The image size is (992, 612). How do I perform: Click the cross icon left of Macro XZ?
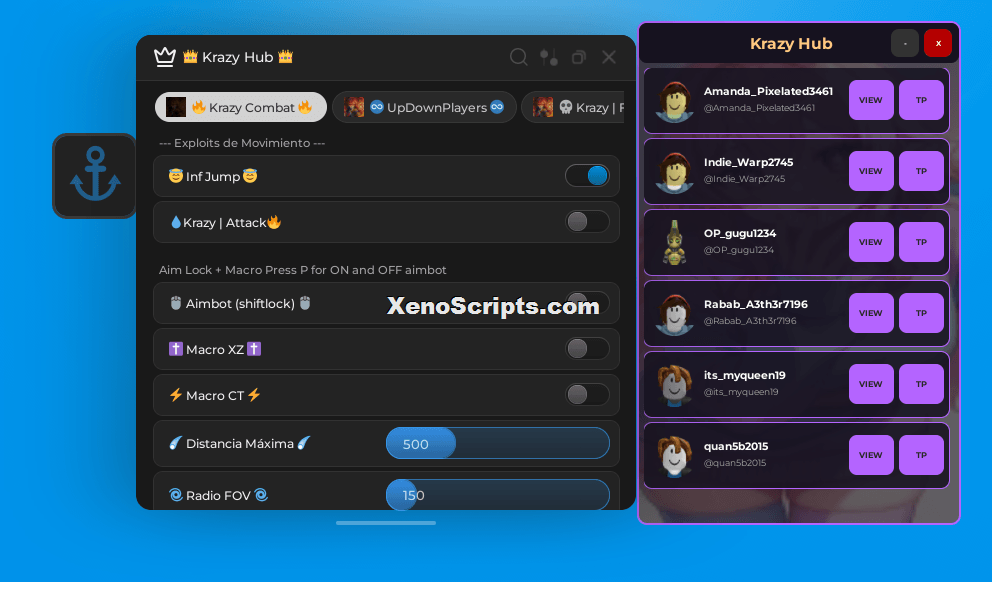176,349
